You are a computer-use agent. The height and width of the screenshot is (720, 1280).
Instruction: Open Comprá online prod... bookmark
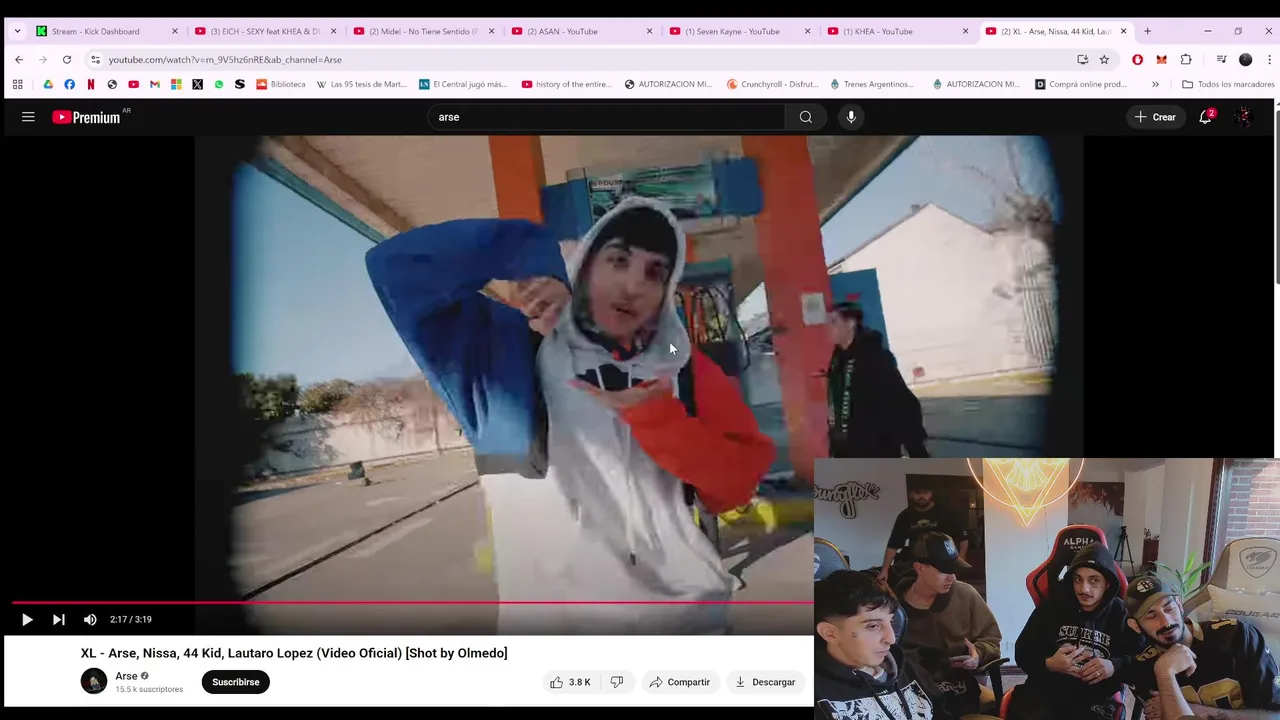point(1081,84)
